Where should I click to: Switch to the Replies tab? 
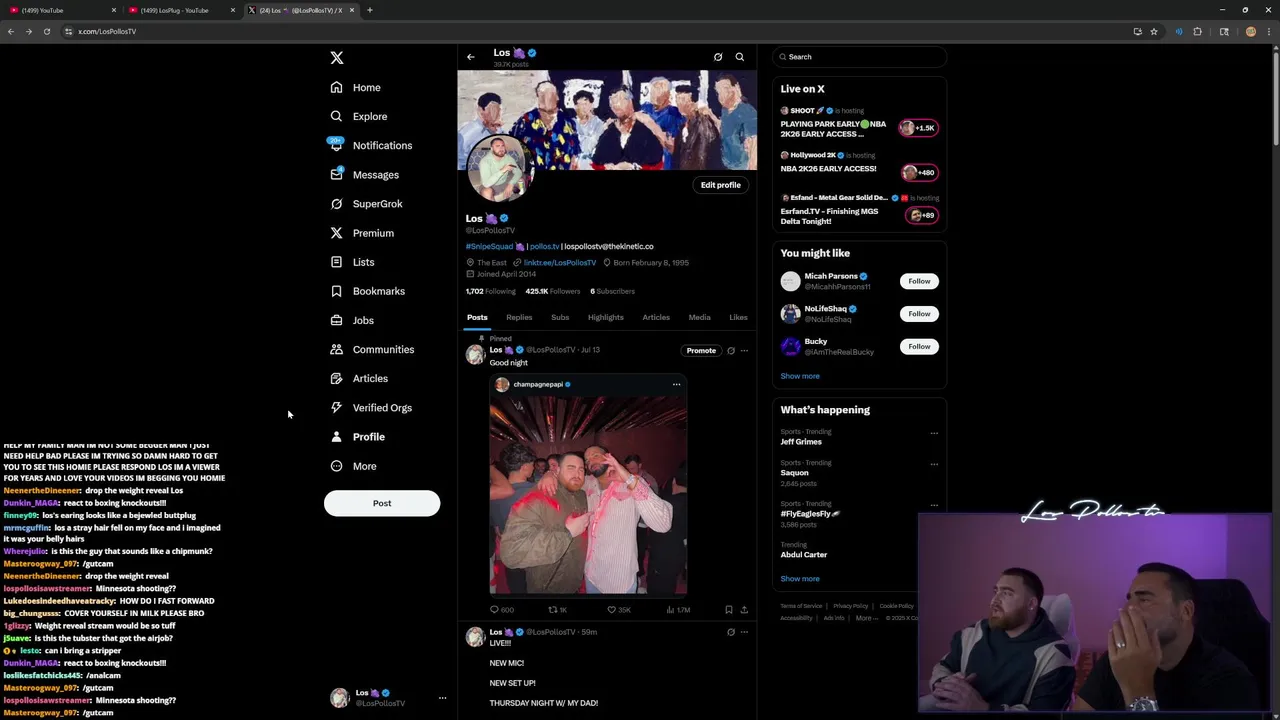(519, 317)
